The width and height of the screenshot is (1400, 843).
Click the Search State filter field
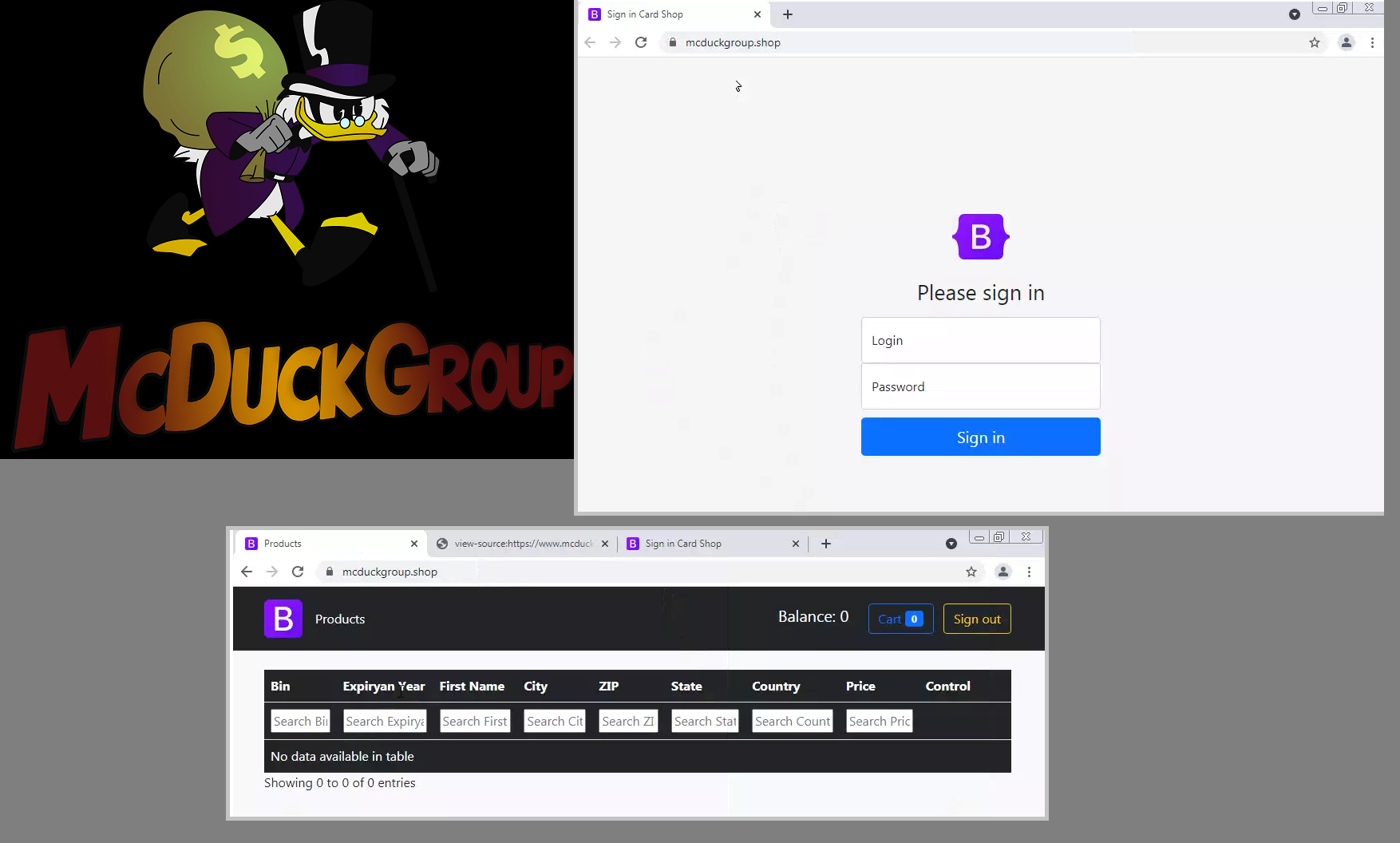705,721
